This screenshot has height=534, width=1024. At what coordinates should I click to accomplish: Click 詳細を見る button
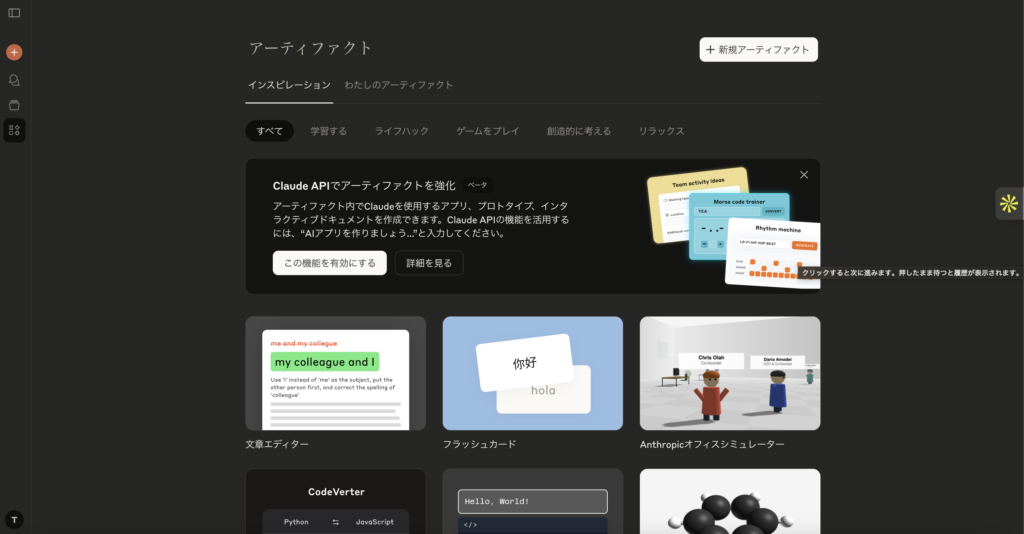429,263
